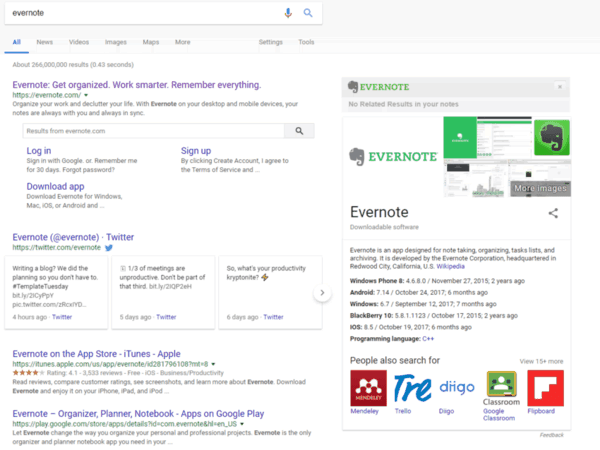600x450 pixels.
Task: Expand dropdown arrow next to evernote.com URL
Action: click(86, 95)
